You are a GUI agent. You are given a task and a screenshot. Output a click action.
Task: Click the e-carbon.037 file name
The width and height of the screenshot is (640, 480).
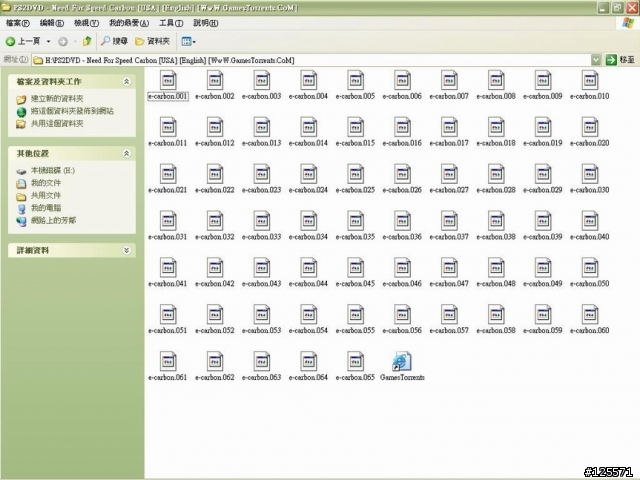pyautogui.click(x=449, y=237)
